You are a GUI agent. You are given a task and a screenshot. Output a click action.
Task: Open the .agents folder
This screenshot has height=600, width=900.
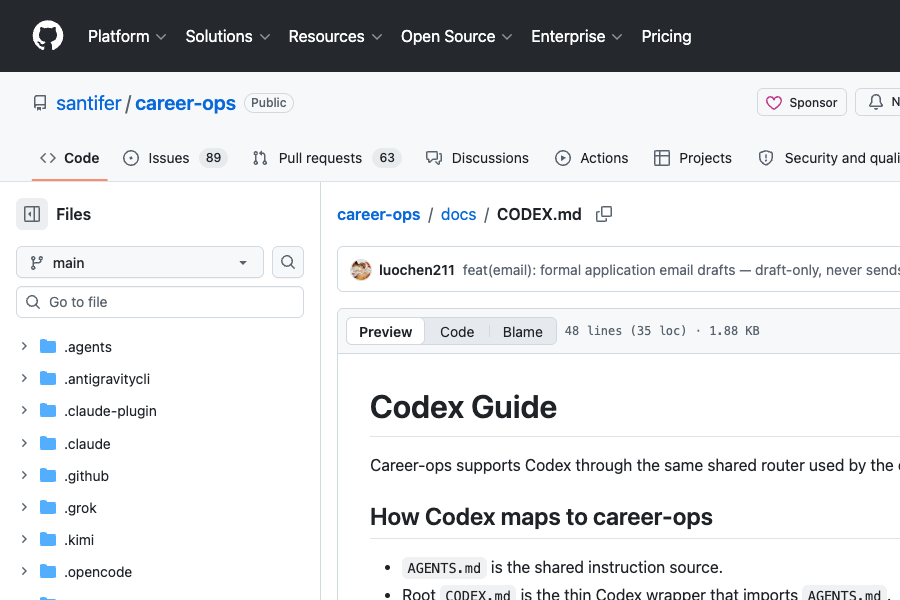pos(88,347)
